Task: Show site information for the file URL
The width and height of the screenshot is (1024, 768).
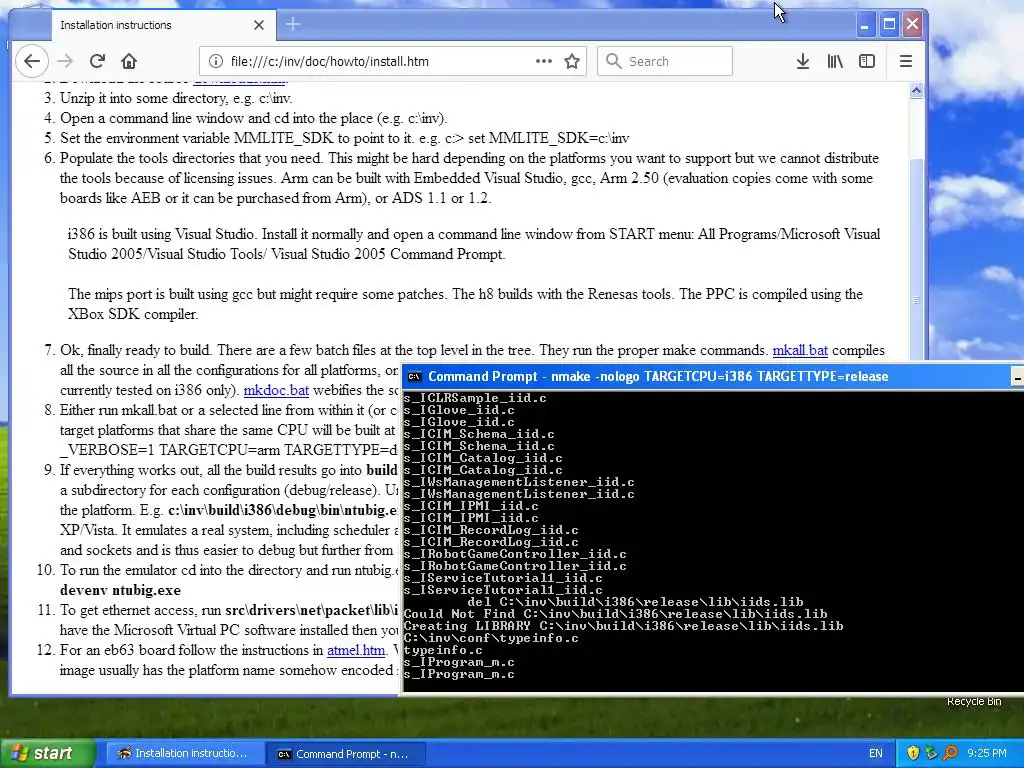Action: (x=215, y=61)
